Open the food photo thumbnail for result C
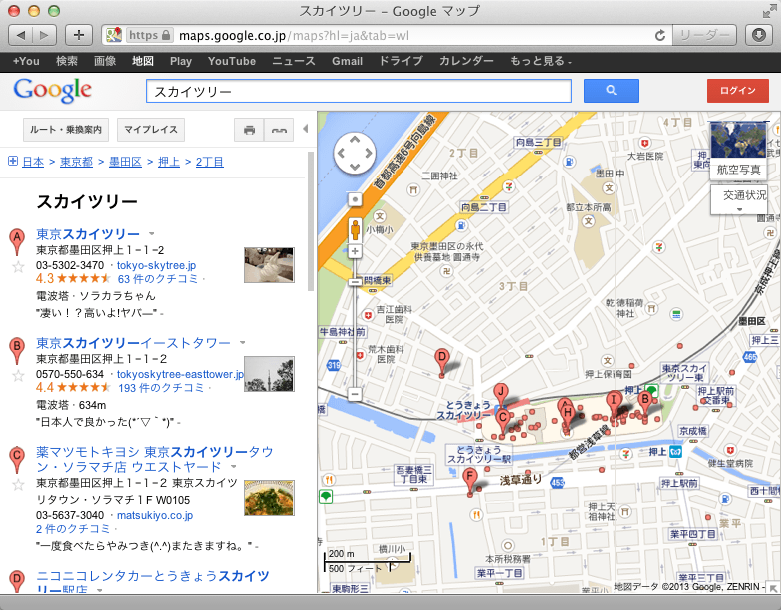This screenshot has height=610, width=781. (x=269, y=497)
